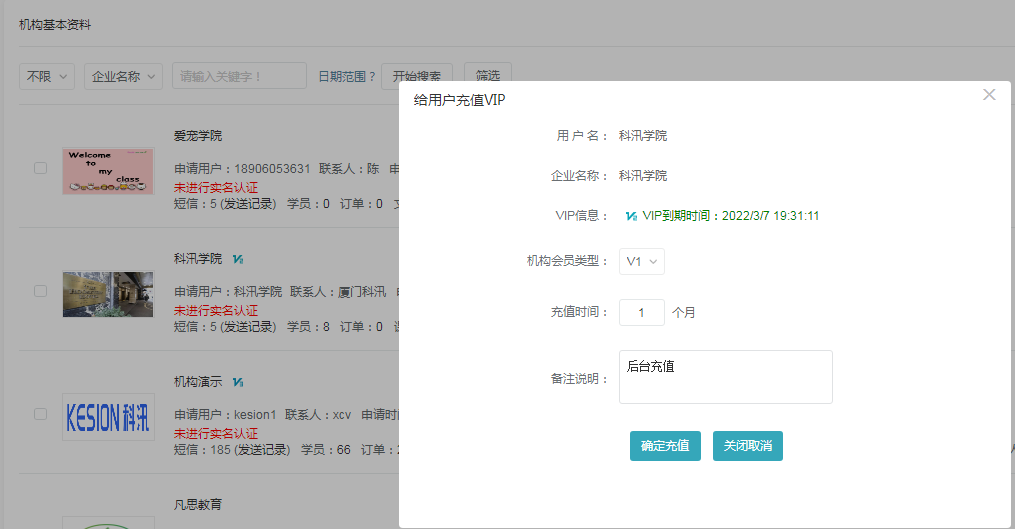Open the 爱宠学院 thumbnail image
Screen dimensions: 1015x529
click(108, 171)
